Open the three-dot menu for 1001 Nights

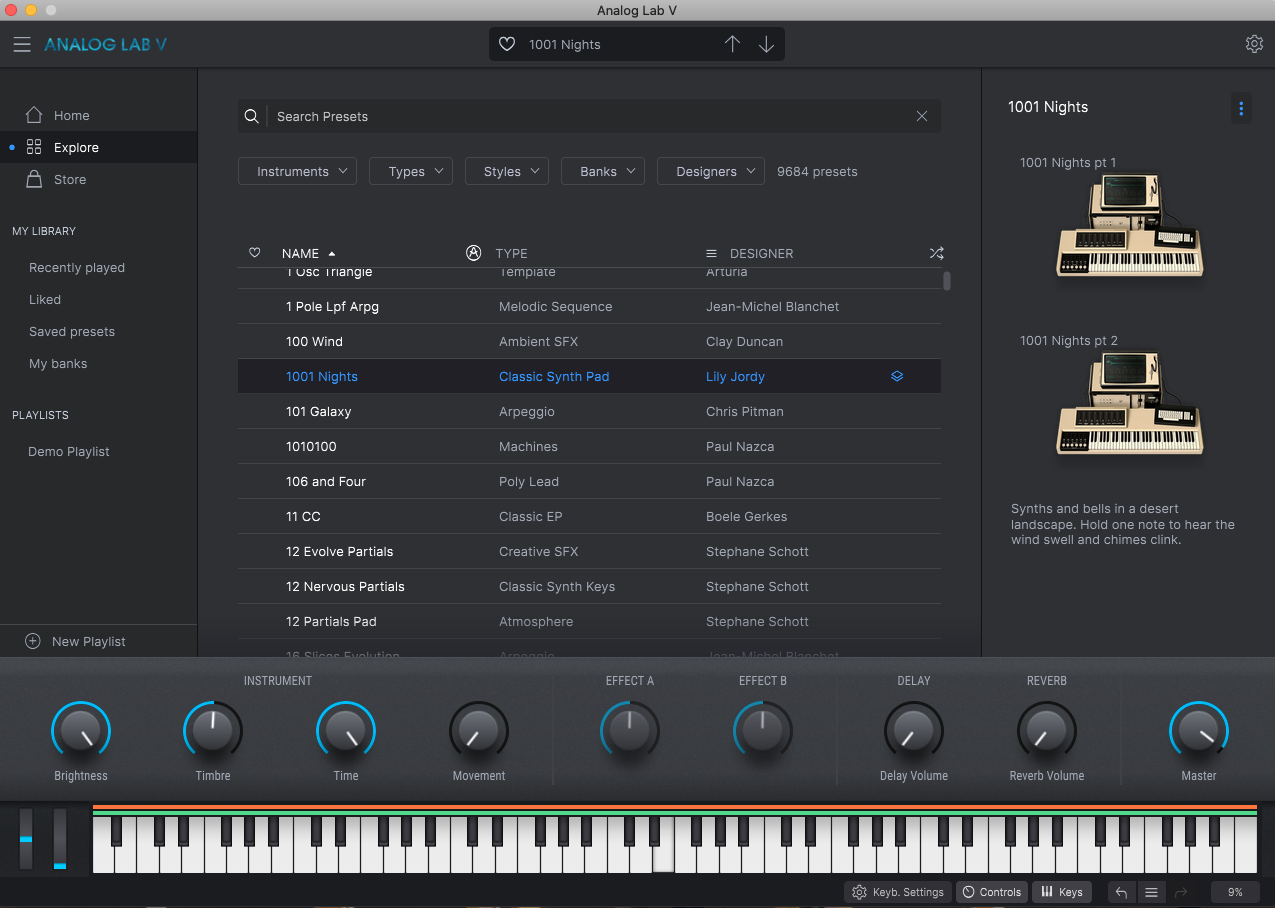(1241, 108)
